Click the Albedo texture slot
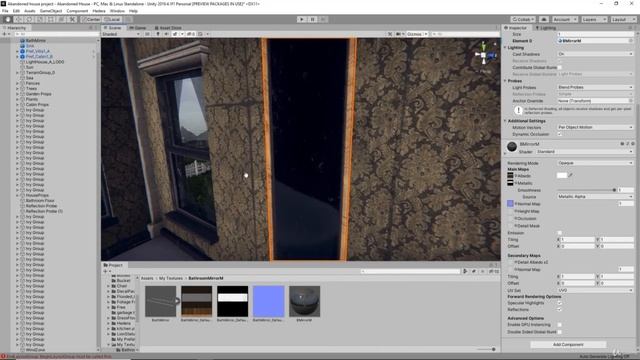Screen dimensions: 640x360 pyautogui.click(x=510, y=176)
